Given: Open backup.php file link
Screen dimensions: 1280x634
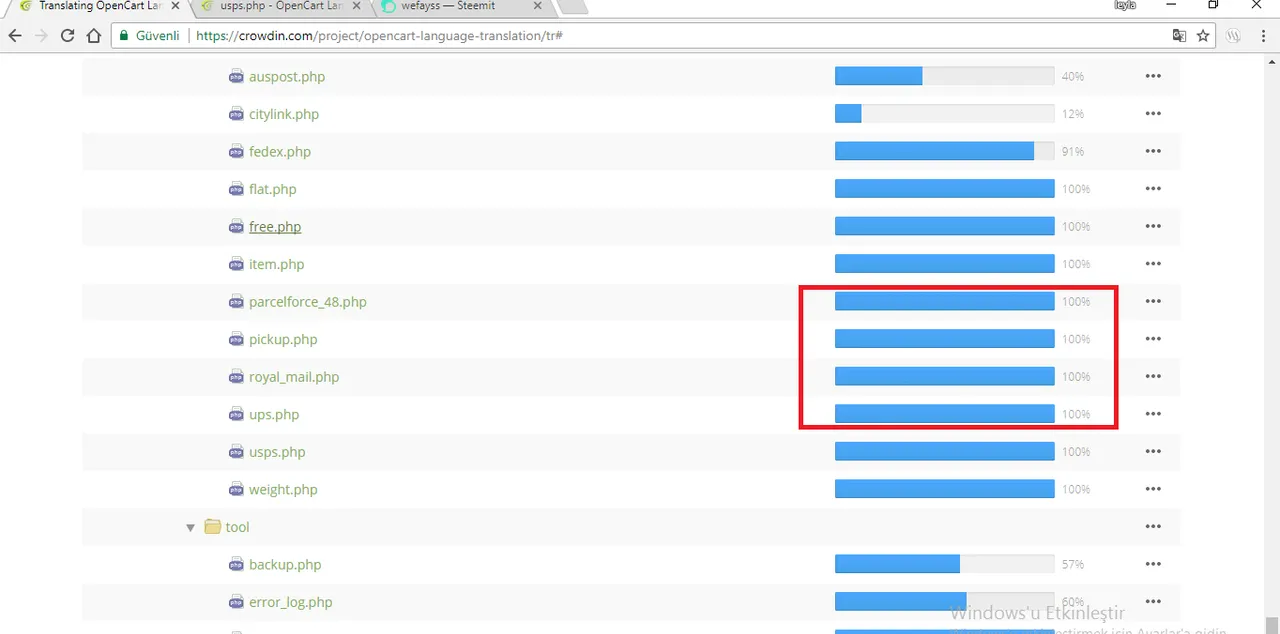Looking at the screenshot, I should point(285,564).
